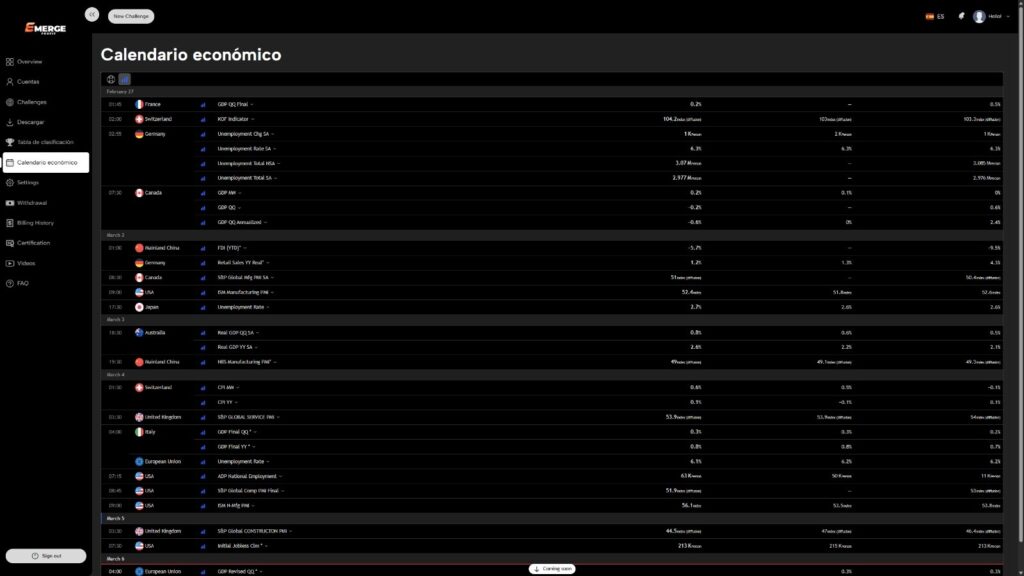Open the Challenges sidebar item
The width and height of the screenshot is (1024, 576).
point(31,102)
